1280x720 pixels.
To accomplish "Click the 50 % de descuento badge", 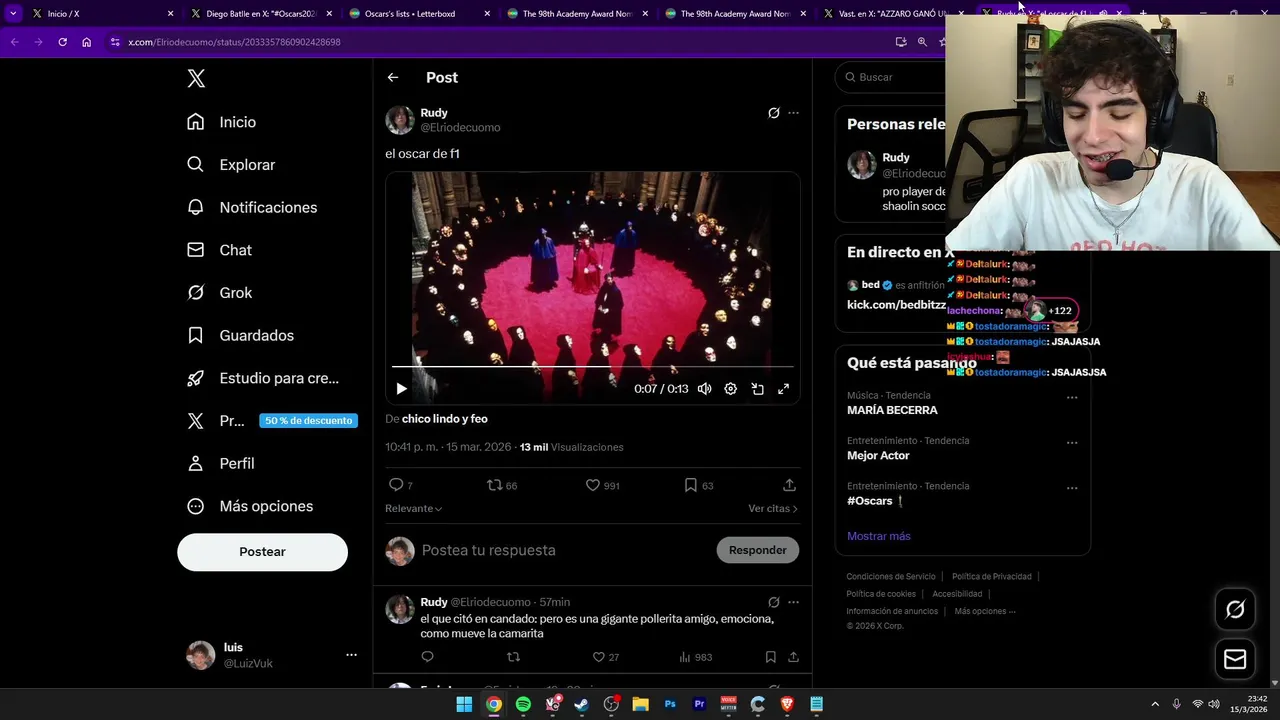I will 308,420.
